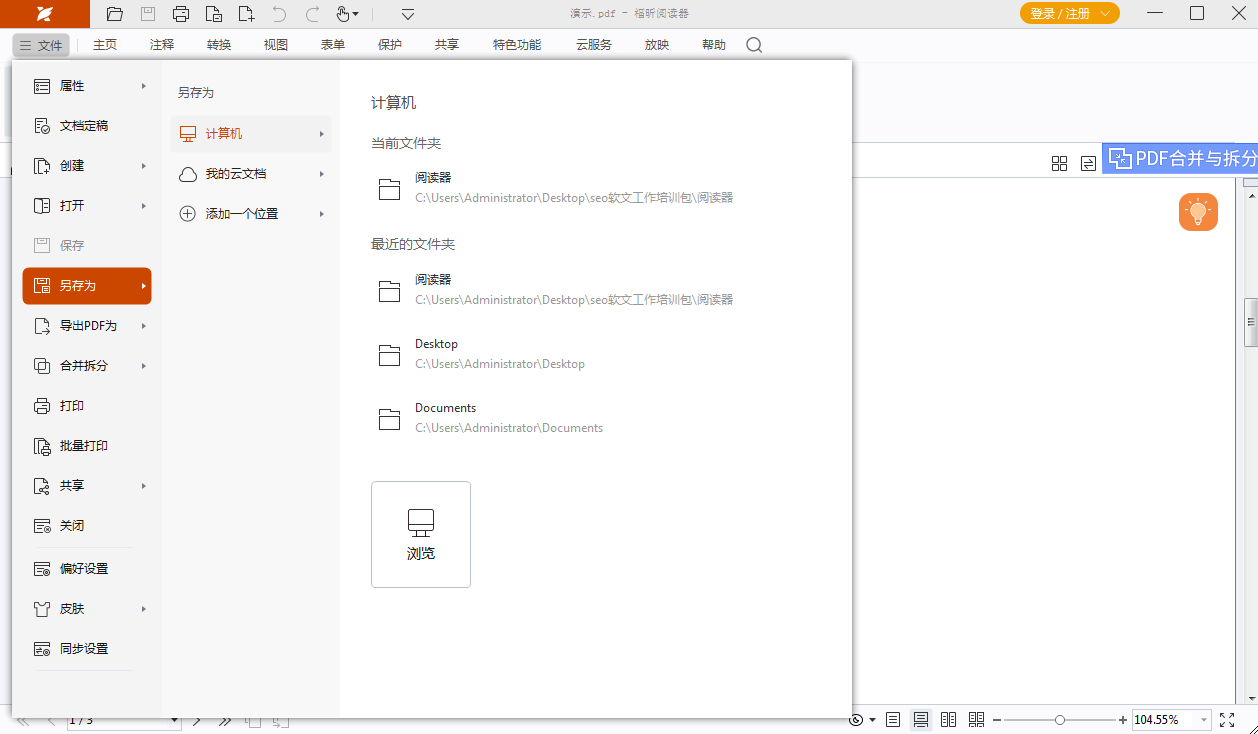Zoom out with the minus icon
Viewport: 1258px width, 734px height.
(997, 719)
